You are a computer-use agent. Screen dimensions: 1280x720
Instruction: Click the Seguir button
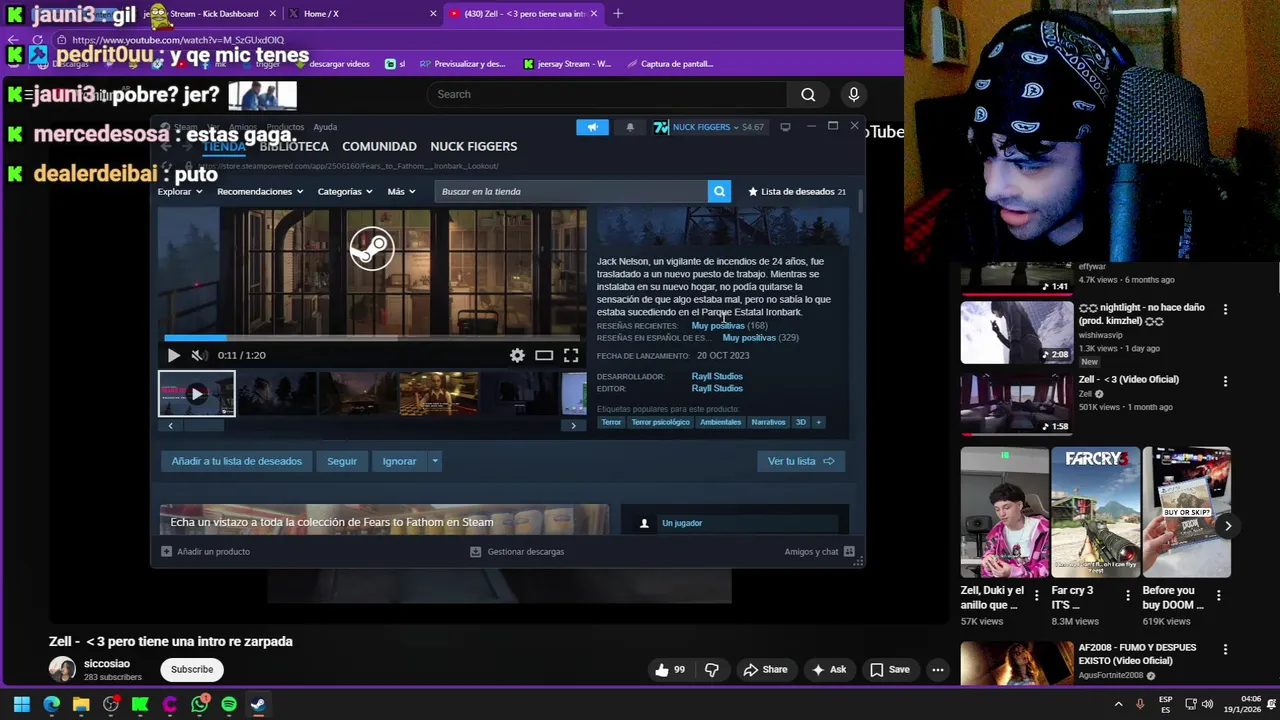coord(342,461)
